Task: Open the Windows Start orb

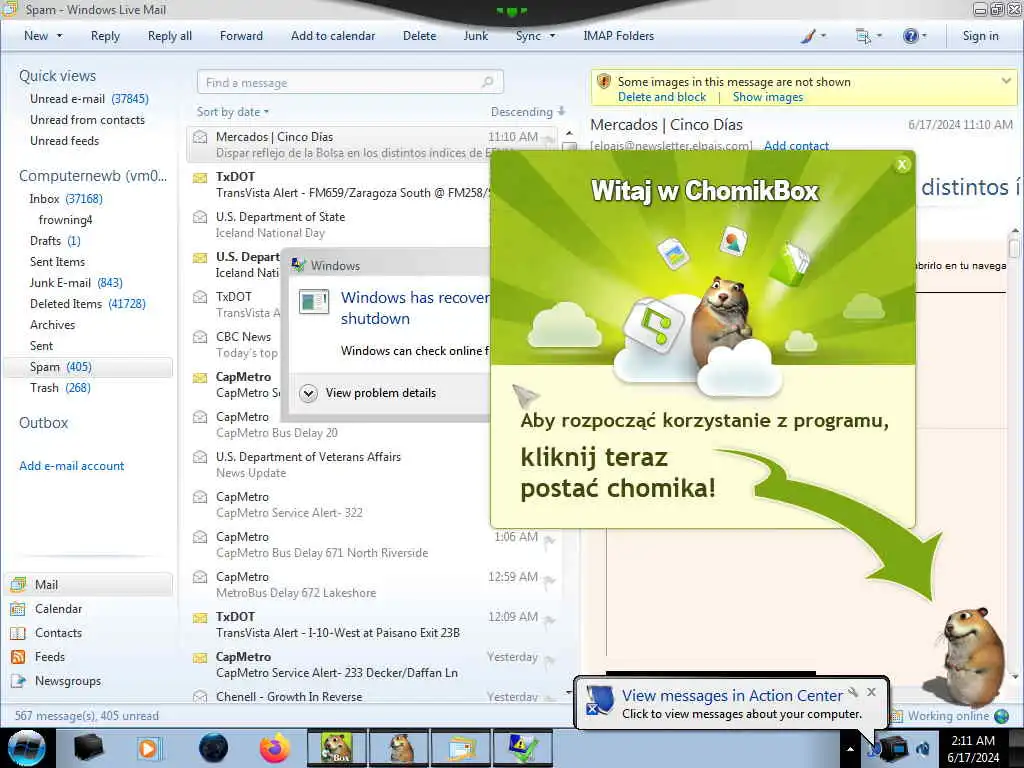Action: (27, 748)
